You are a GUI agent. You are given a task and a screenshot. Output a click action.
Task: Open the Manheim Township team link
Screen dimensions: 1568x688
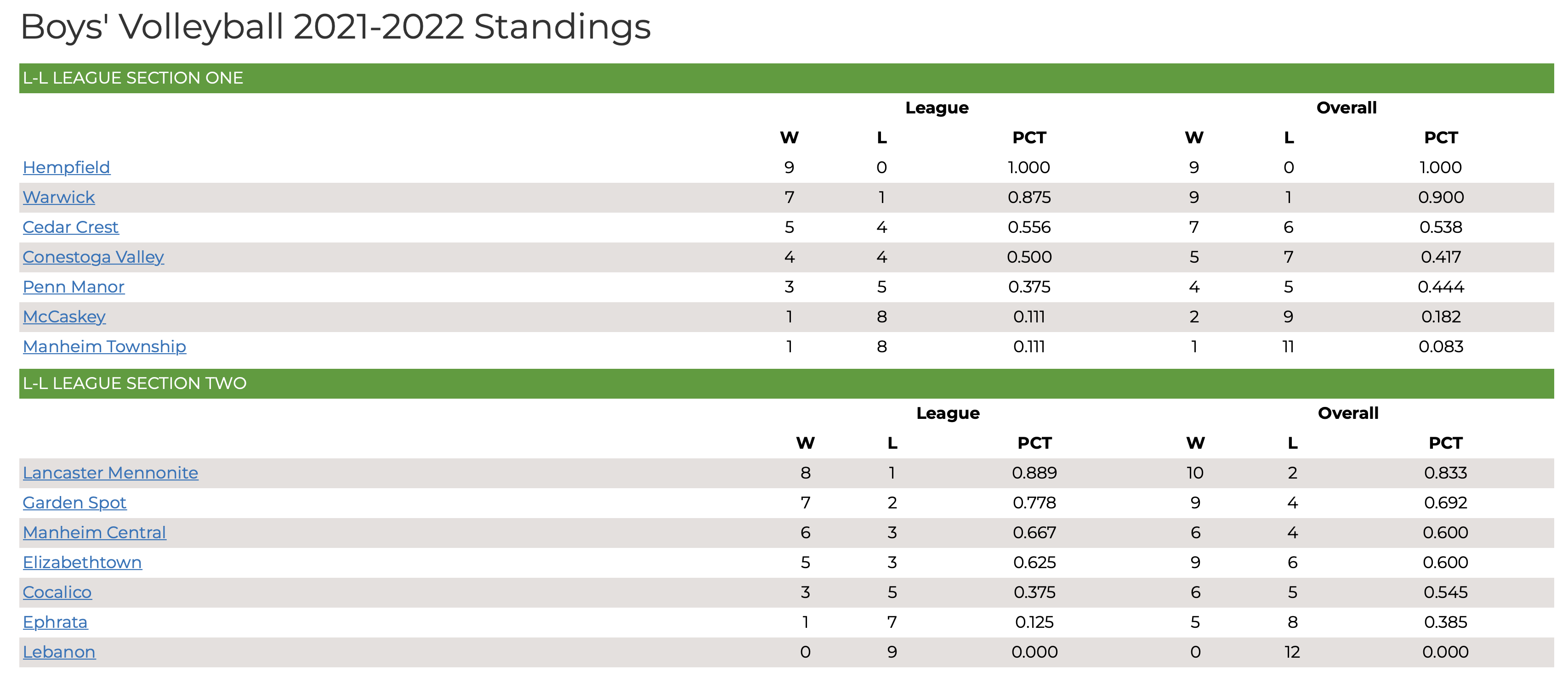[x=104, y=346]
